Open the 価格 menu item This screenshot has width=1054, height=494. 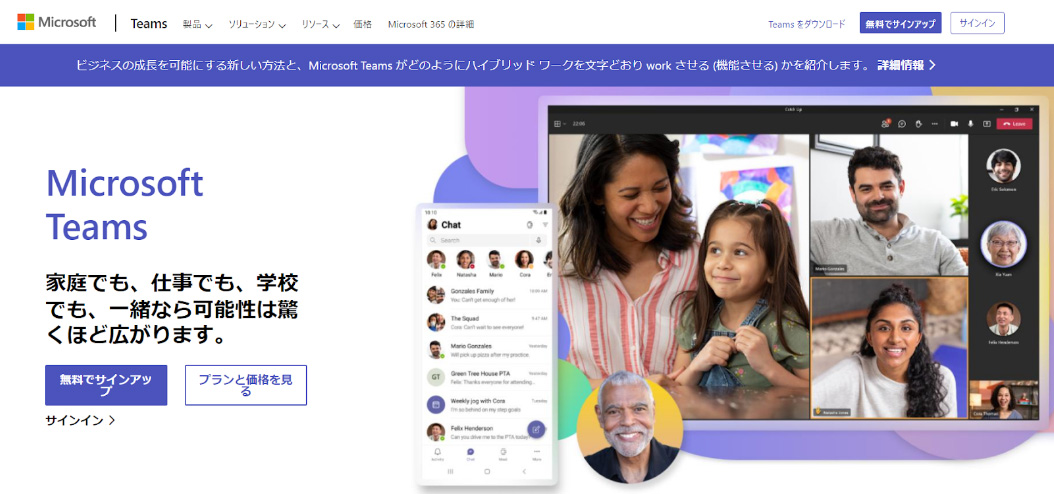coord(362,24)
